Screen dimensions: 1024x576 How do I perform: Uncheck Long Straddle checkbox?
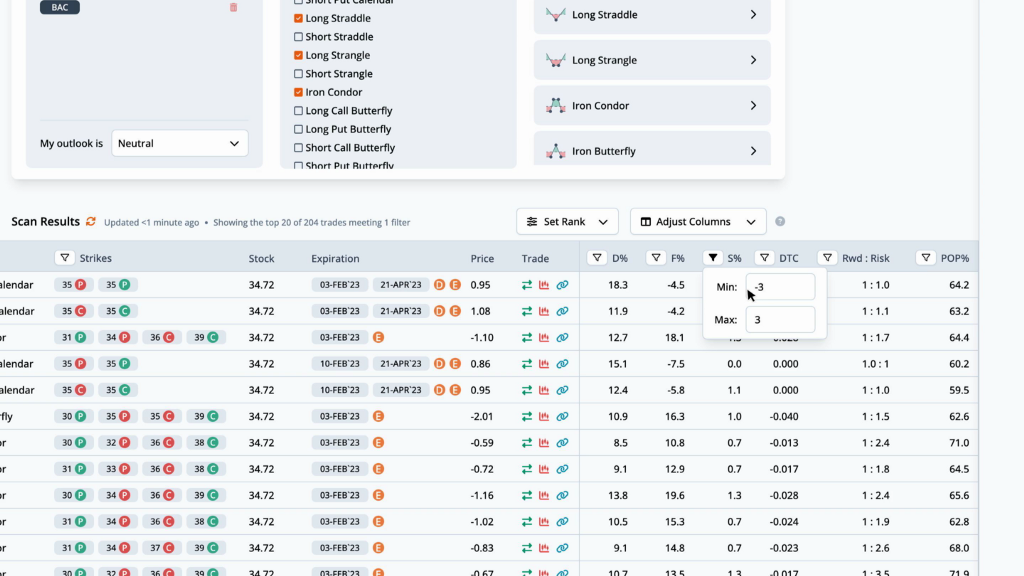[x=298, y=18]
